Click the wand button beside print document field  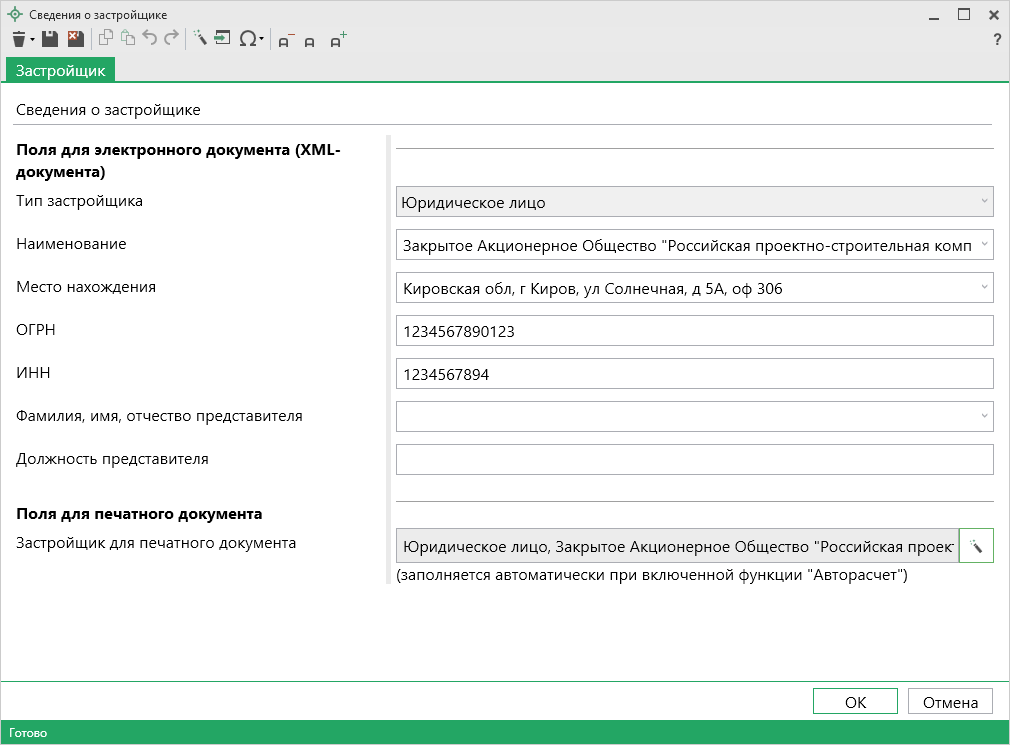(x=976, y=546)
